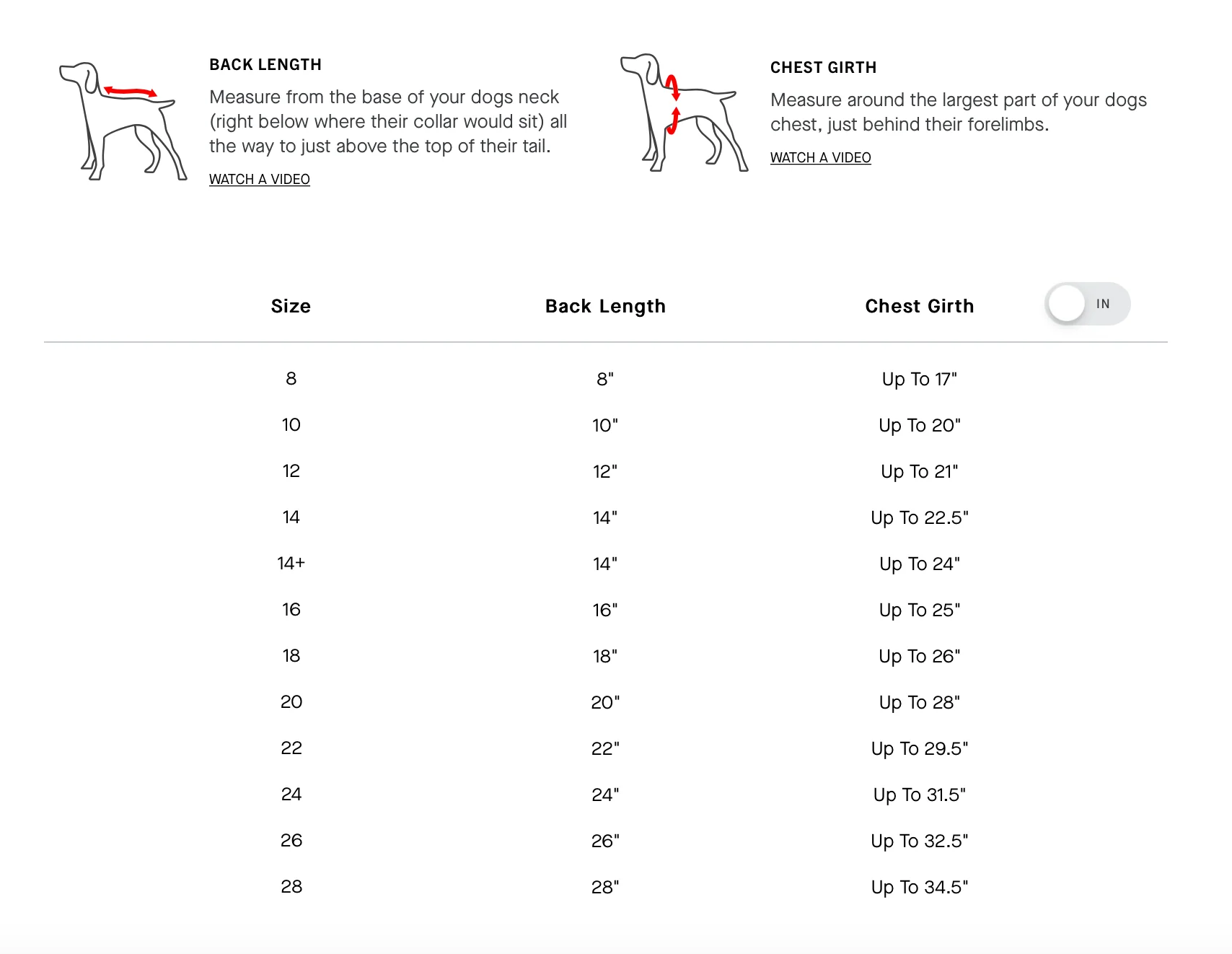This screenshot has width=1232, height=954.
Task: Click the Up To 29.5" chest value
Action: tap(920, 748)
